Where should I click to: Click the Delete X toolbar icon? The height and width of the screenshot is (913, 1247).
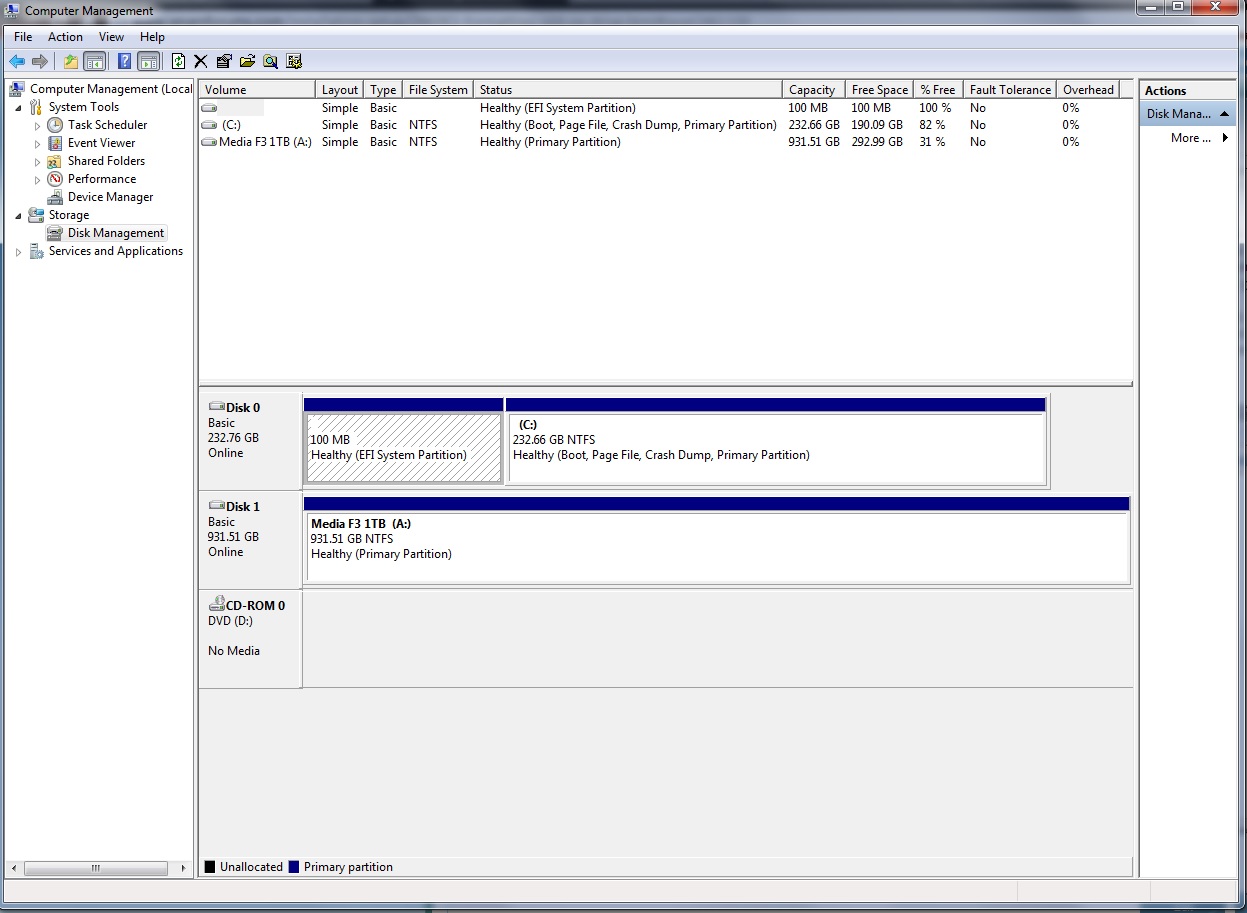coord(200,61)
